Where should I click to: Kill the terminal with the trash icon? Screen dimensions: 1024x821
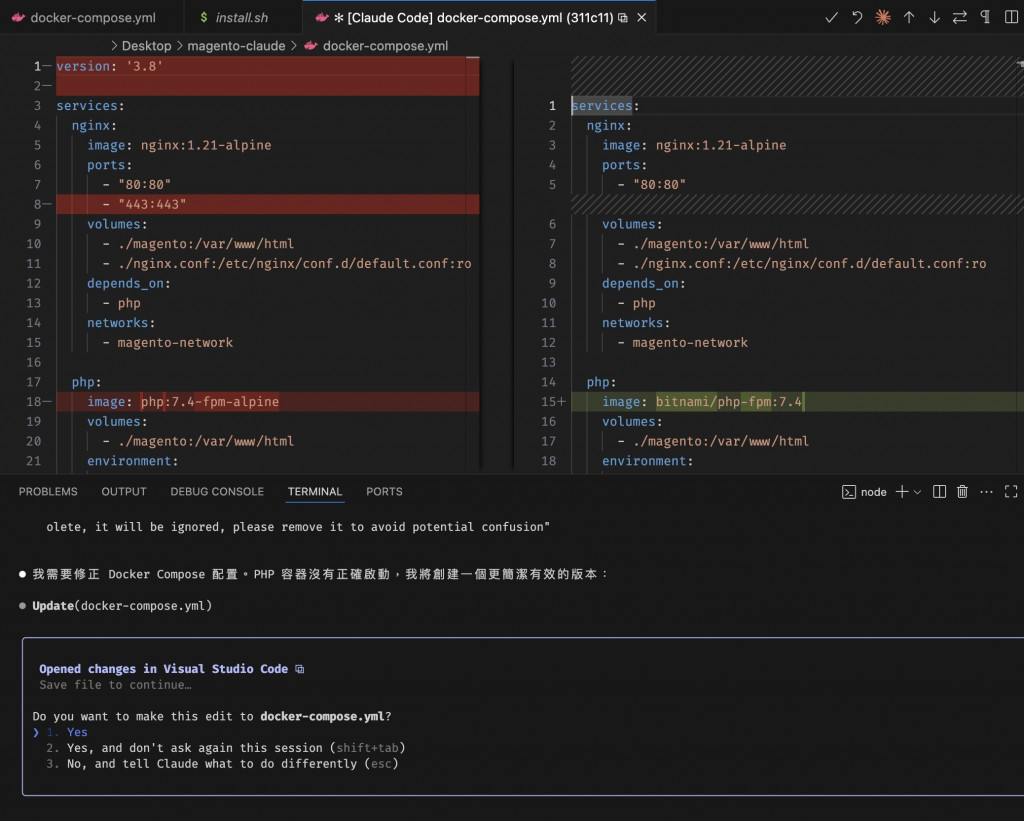click(962, 492)
